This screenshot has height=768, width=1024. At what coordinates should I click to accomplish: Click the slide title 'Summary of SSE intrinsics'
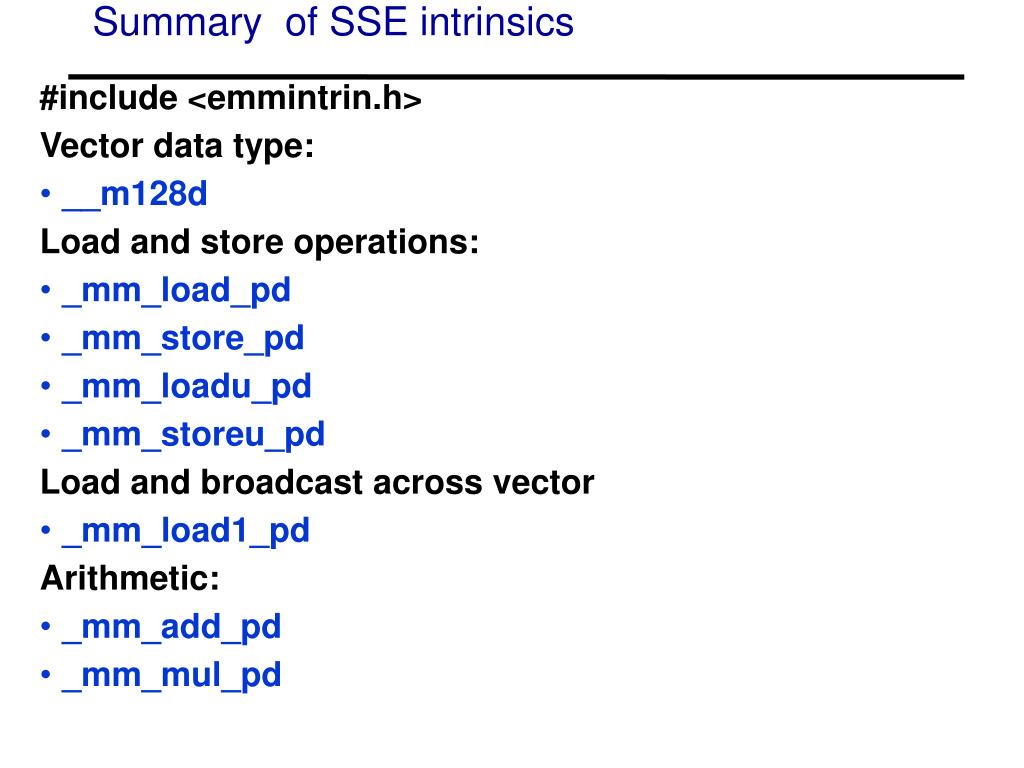tap(333, 24)
